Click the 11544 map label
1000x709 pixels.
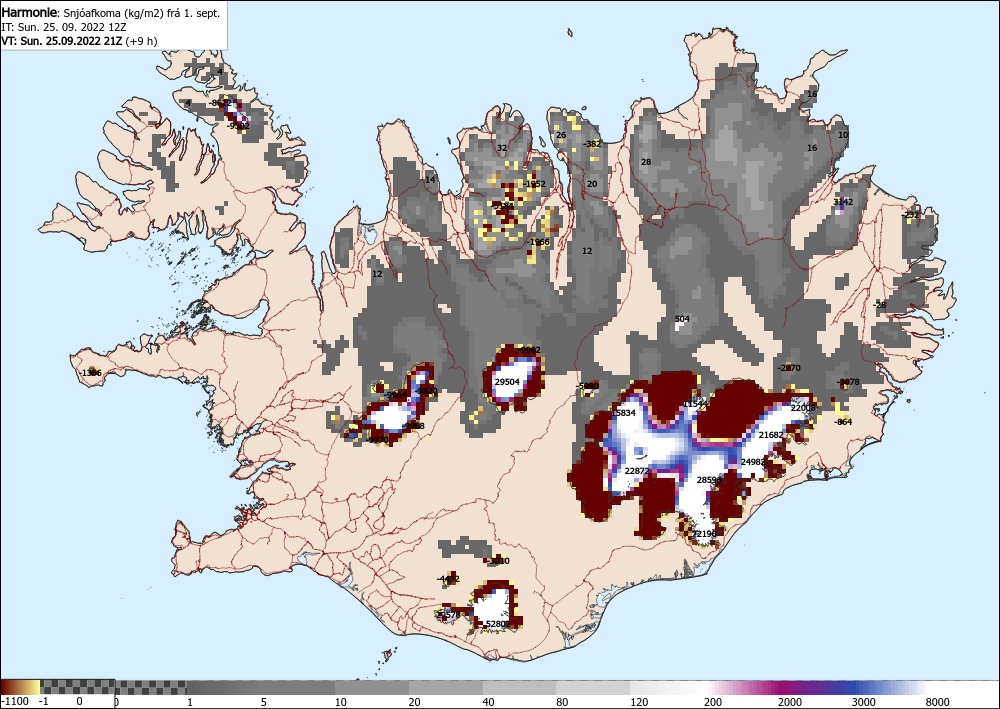coord(695,404)
